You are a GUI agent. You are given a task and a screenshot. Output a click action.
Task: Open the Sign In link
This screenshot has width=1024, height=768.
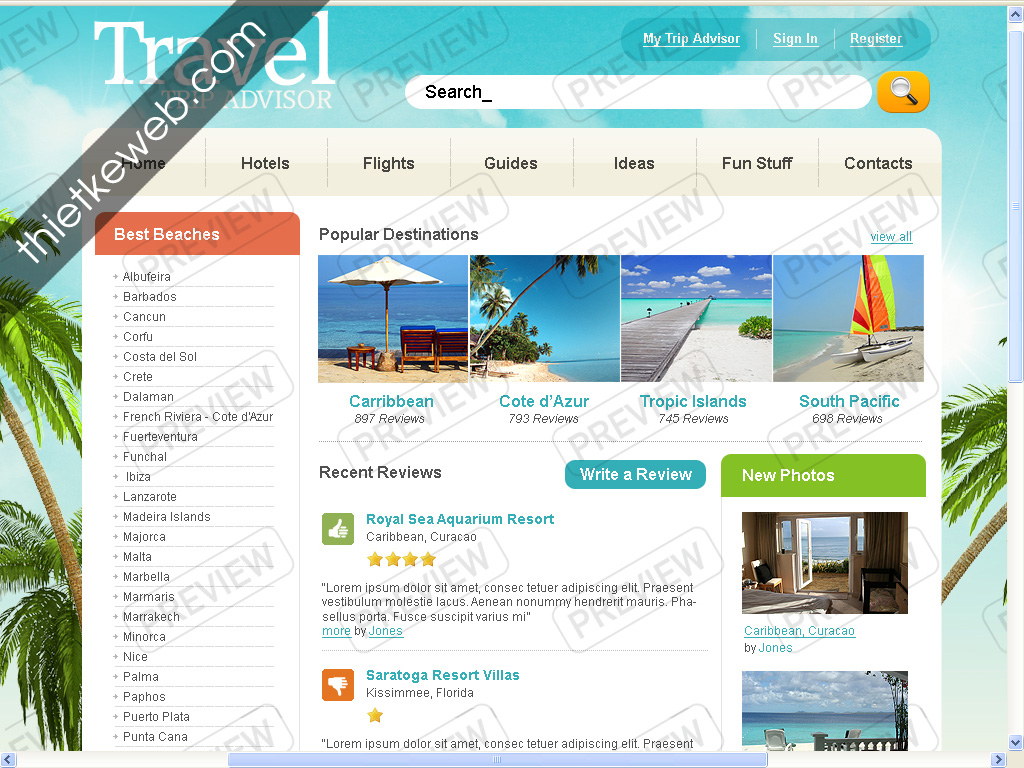(795, 39)
